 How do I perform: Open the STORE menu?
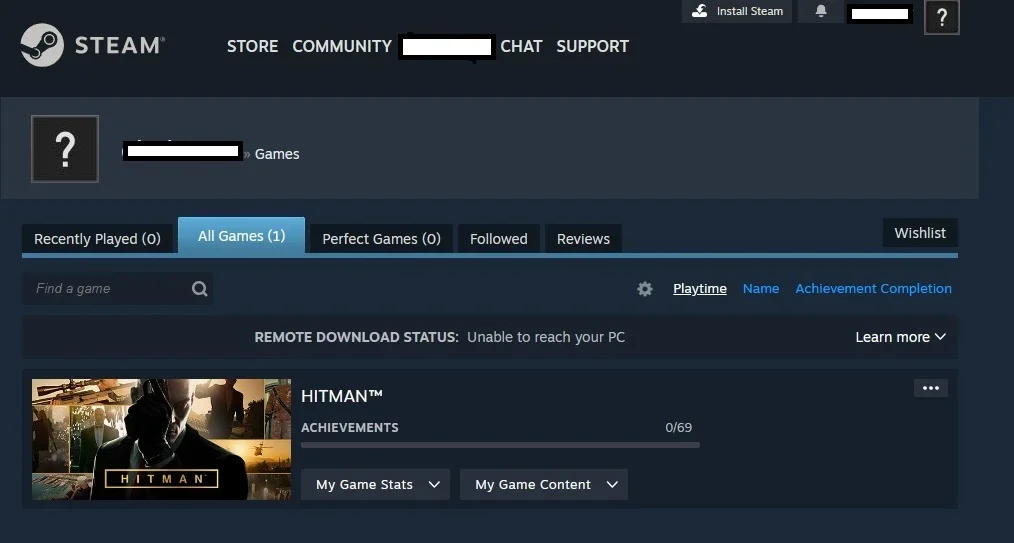(252, 47)
